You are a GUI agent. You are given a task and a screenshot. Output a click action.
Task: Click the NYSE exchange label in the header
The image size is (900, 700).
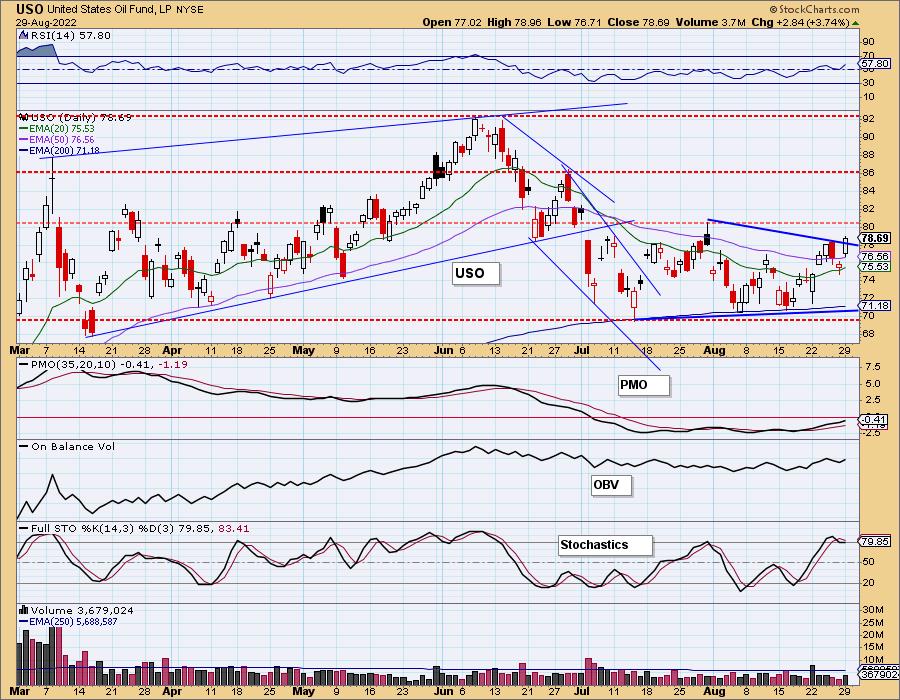tap(188, 10)
